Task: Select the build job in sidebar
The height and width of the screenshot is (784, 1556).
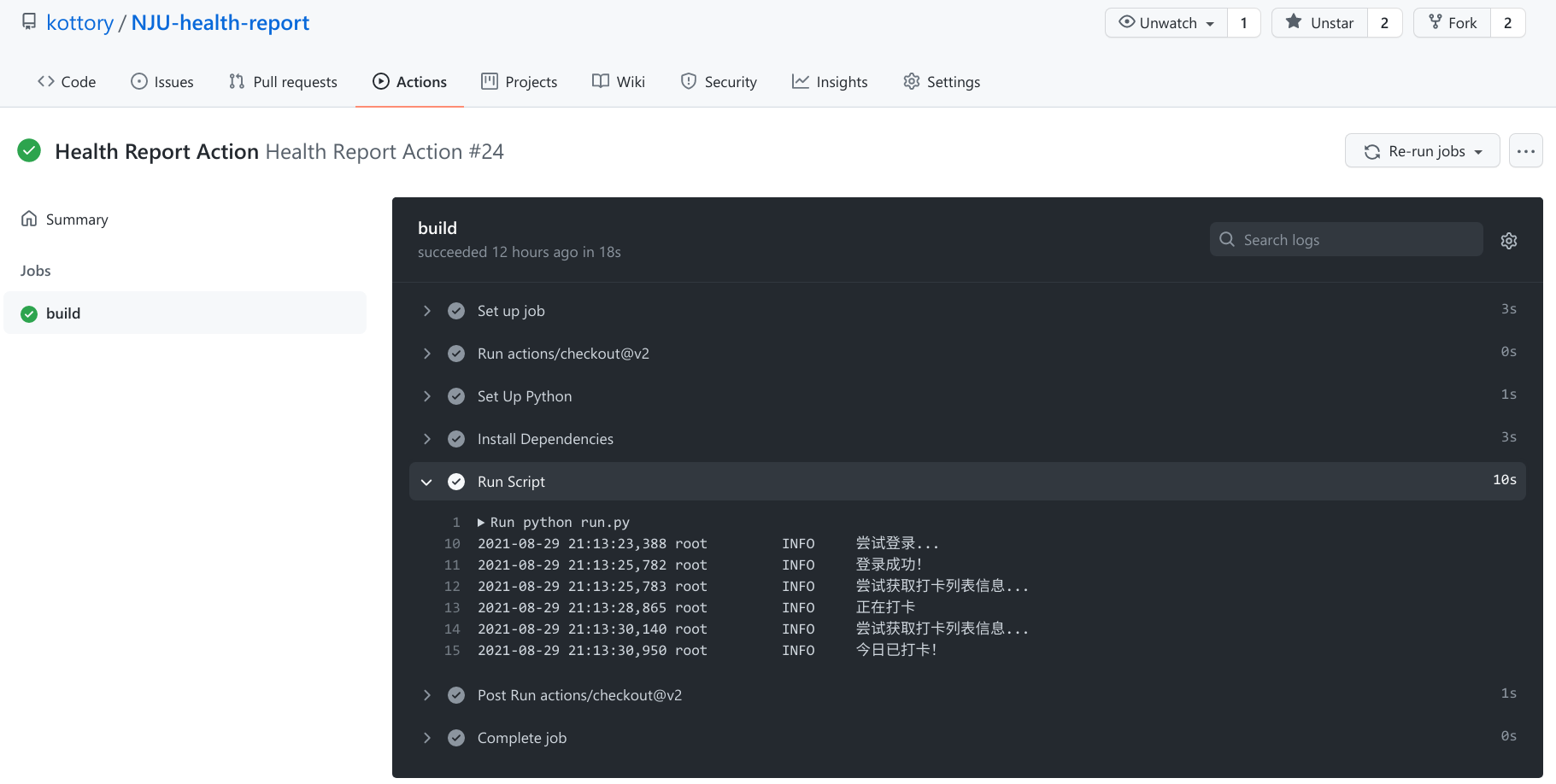Action: [185, 313]
